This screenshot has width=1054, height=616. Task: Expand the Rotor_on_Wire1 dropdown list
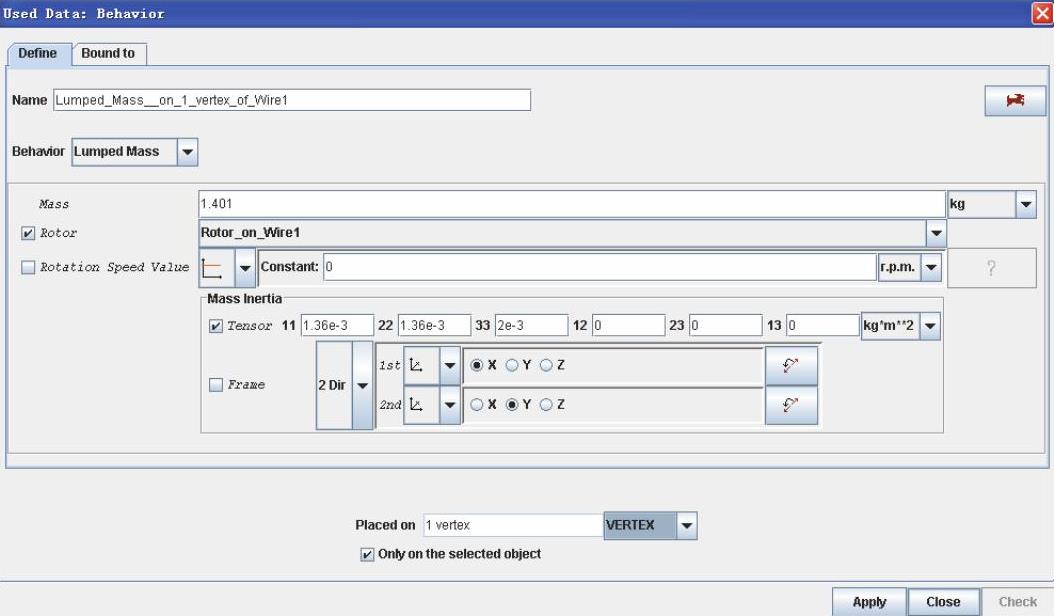[x=936, y=233]
